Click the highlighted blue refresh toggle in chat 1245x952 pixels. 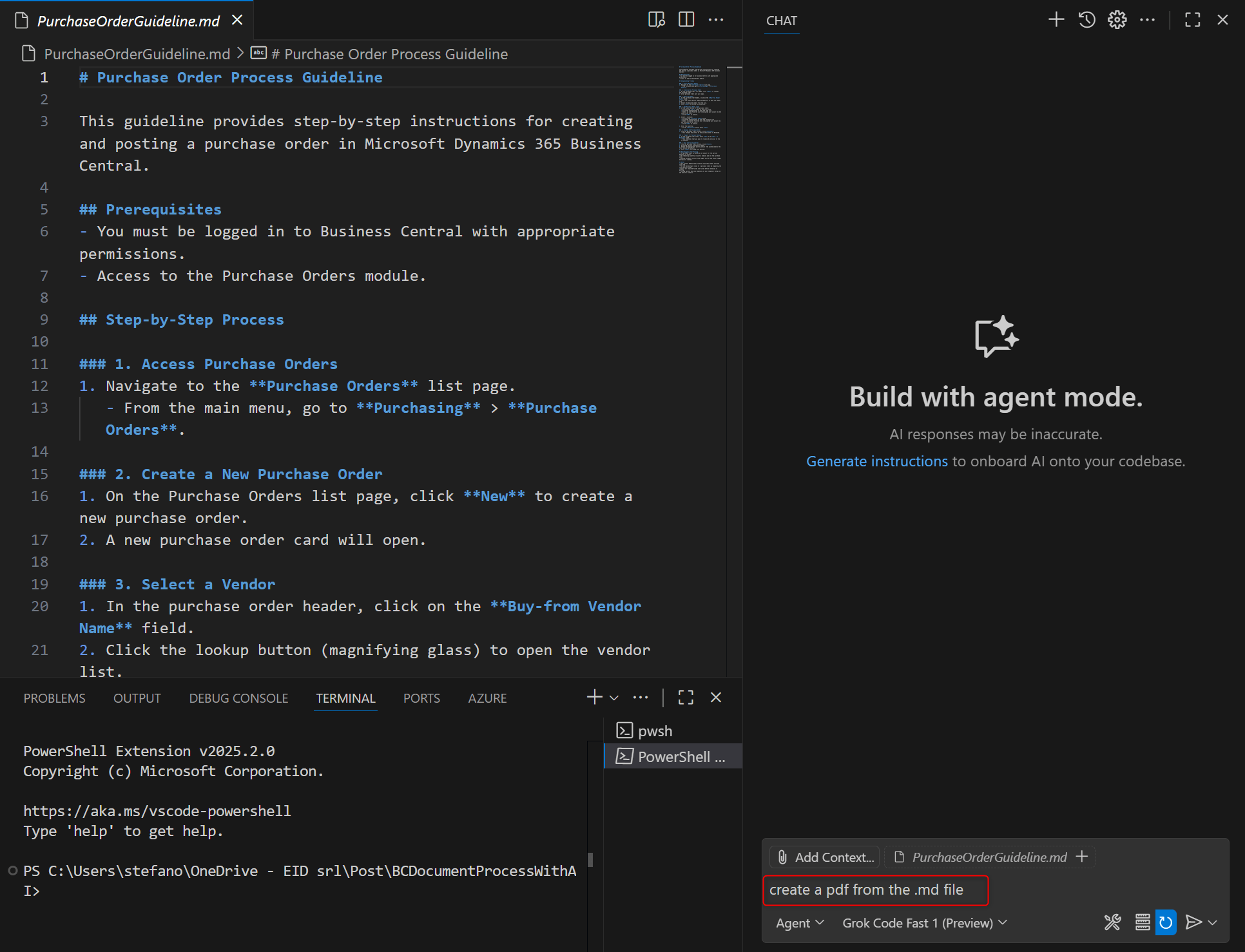coord(1165,922)
